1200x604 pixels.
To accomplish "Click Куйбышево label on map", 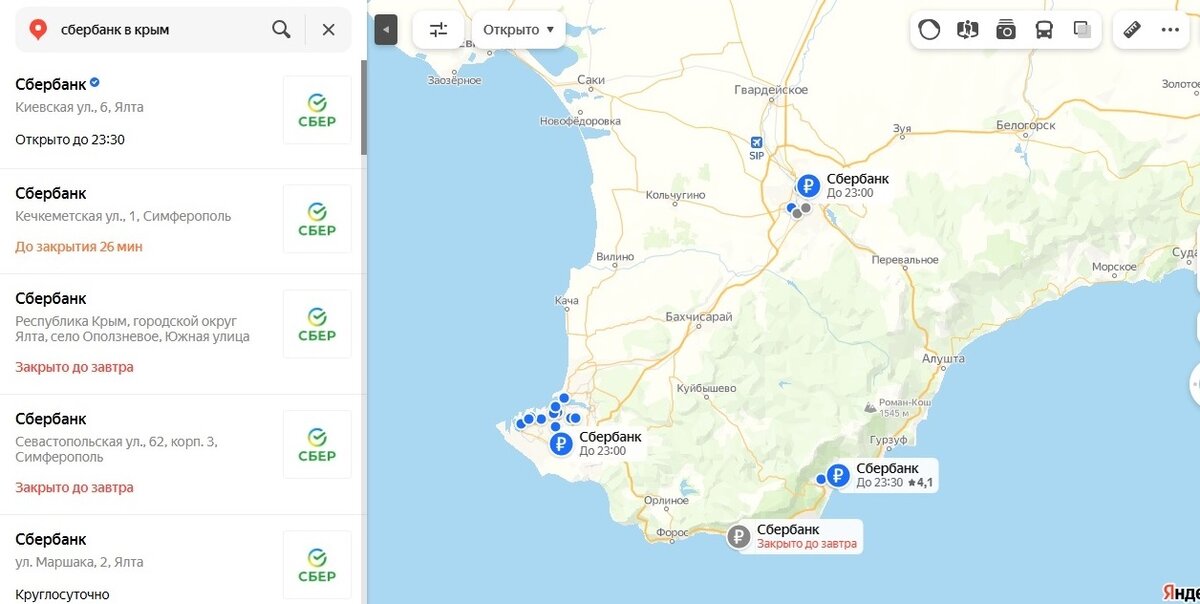I will [x=706, y=388].
